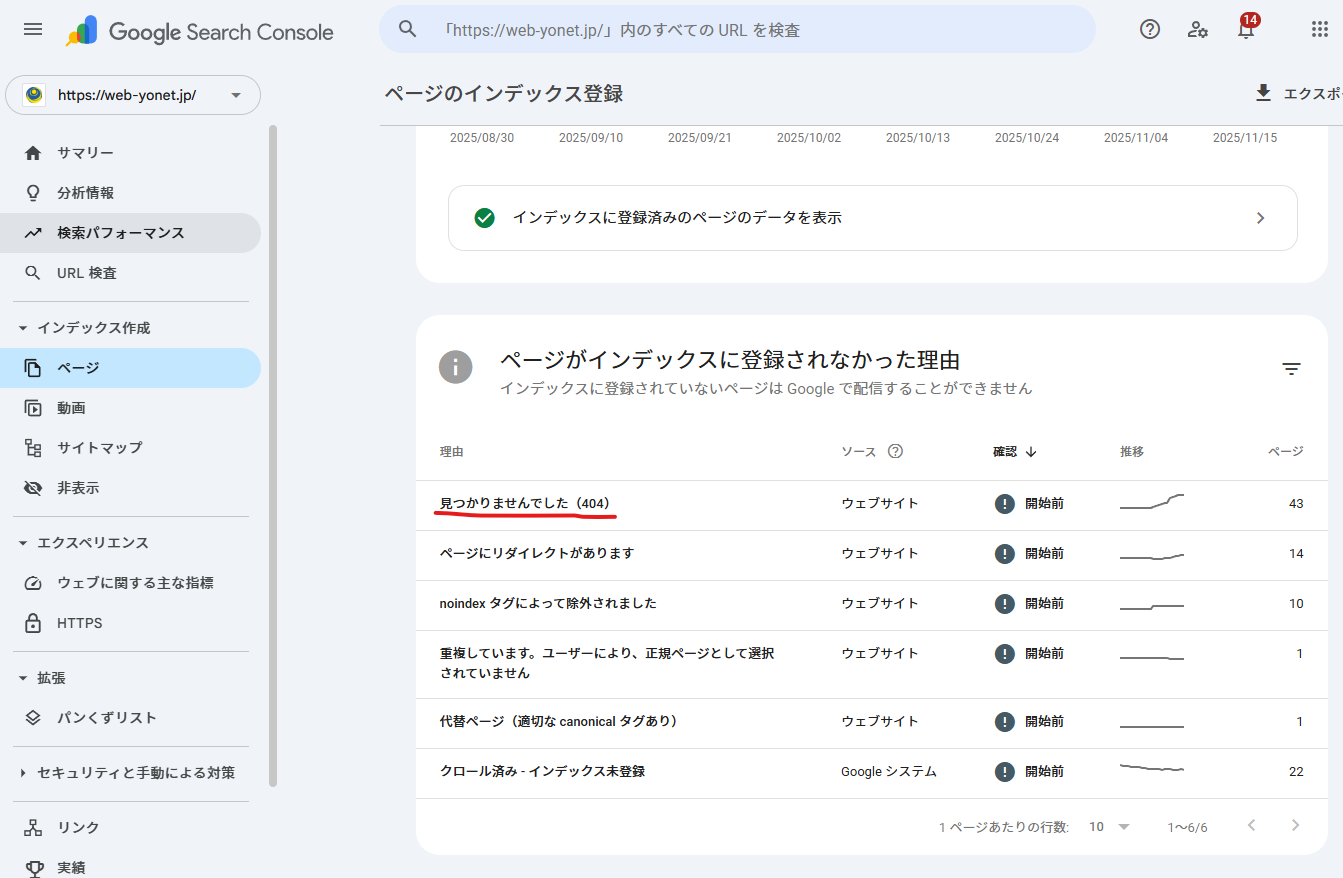Expand セキュリティと手動による対策 section
The width and height of the screenshot is (1343, 878).
[23, 773]
